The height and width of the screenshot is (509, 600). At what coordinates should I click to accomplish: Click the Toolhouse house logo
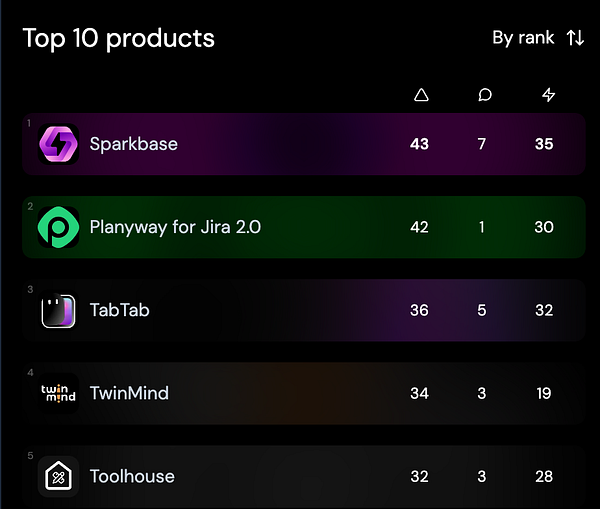click(58, 476)
